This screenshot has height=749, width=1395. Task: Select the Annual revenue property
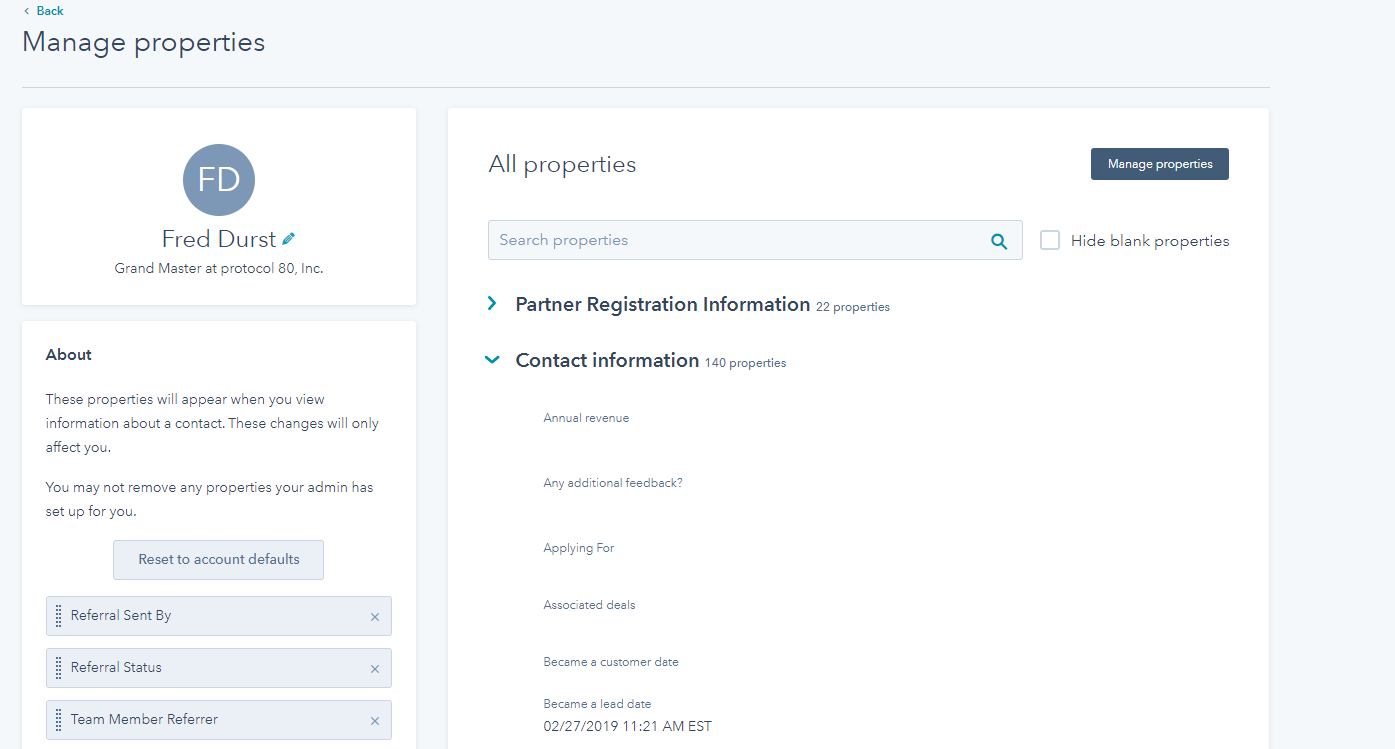[586, 418]
